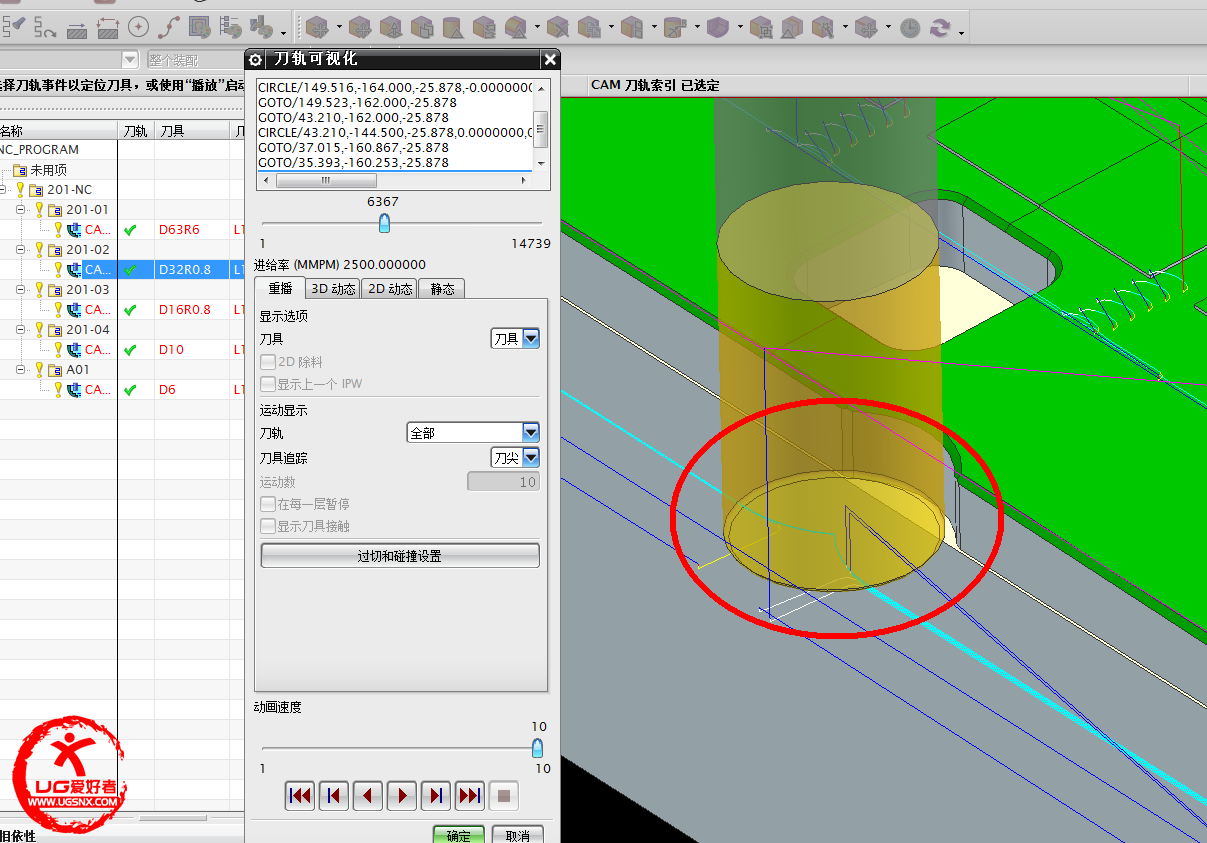Screen dimensions: 1207x843
Task: Click the refresh arrows toolbar icon
Action: [x=940, y=28]
